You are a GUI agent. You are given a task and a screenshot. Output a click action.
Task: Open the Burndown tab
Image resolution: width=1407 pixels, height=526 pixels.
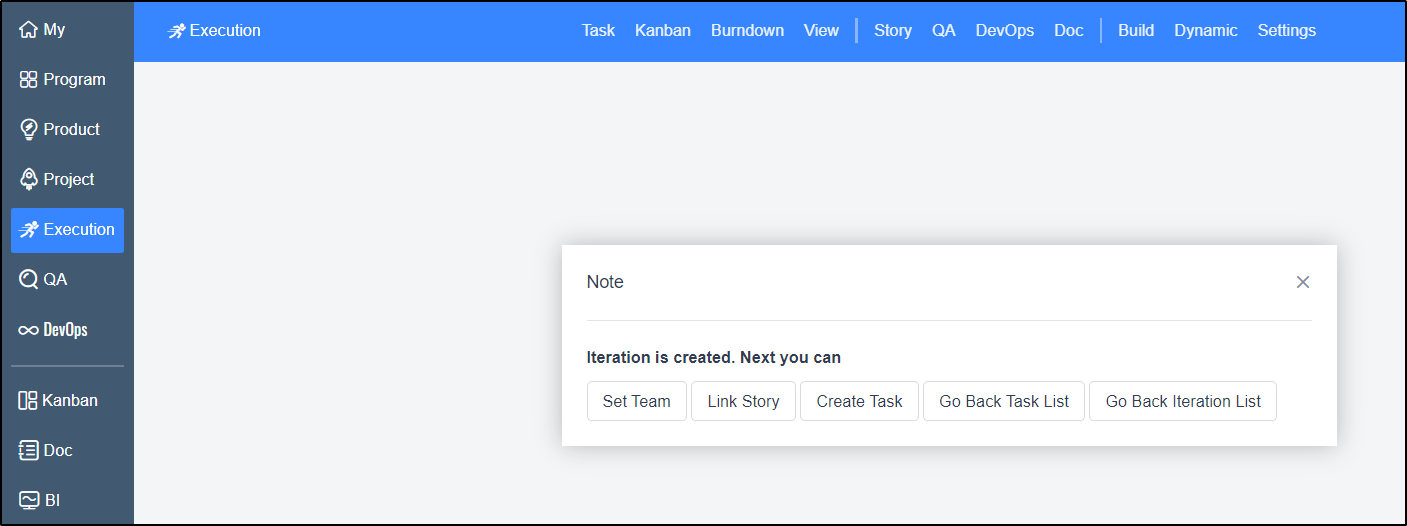[x=747, y=31]
